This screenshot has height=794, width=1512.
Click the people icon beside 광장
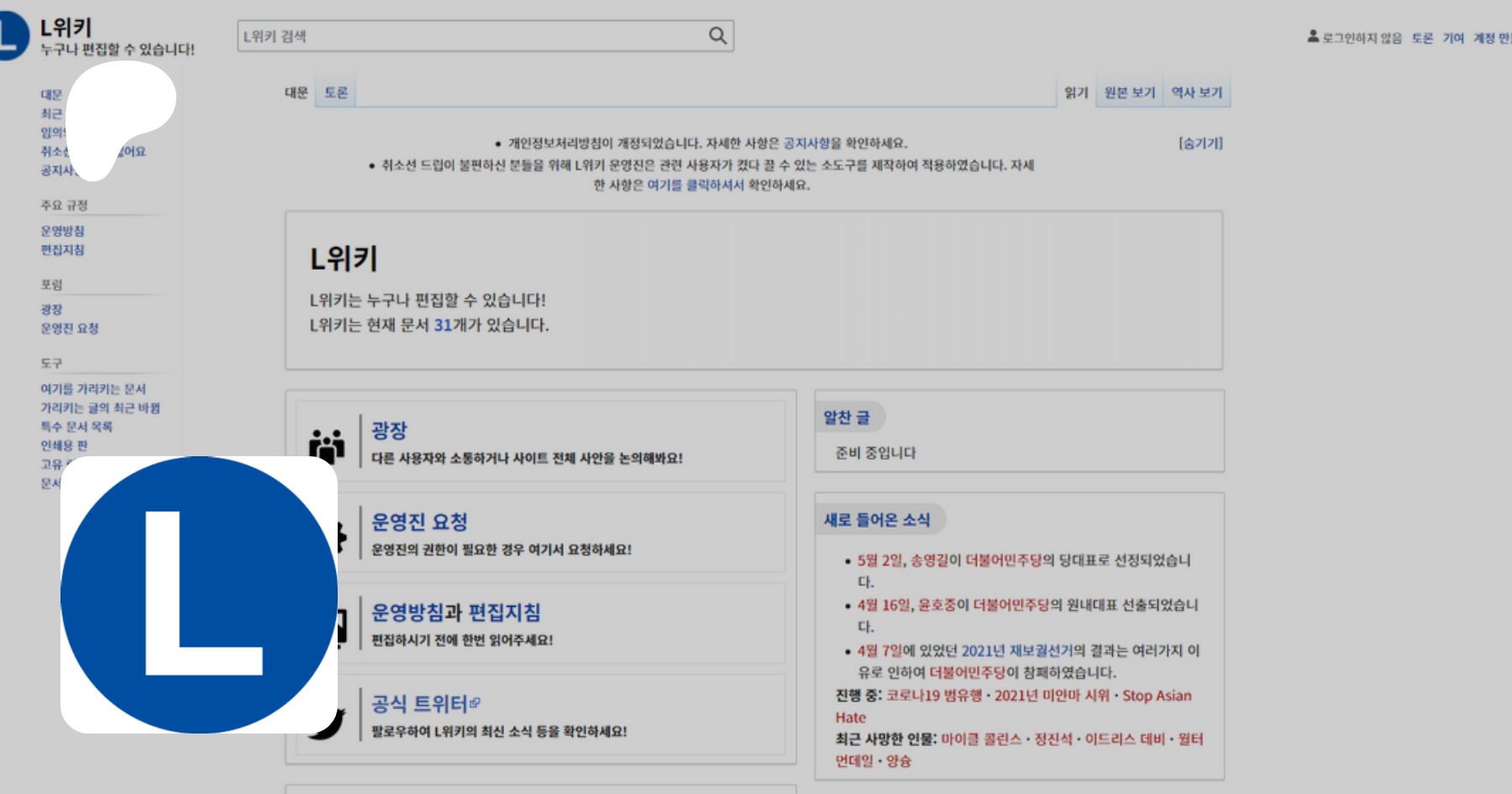(327, 445)
